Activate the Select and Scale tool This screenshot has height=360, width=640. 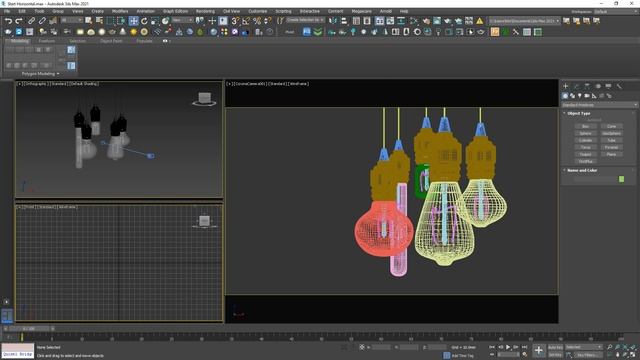click(x=155, y=20)
